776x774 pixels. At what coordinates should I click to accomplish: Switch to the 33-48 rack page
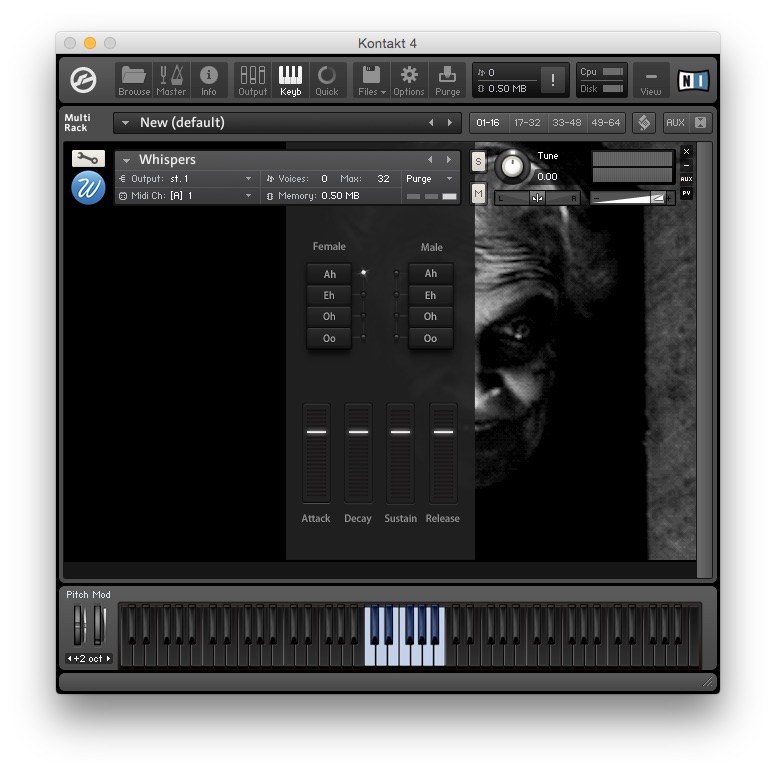coord(567,123)
